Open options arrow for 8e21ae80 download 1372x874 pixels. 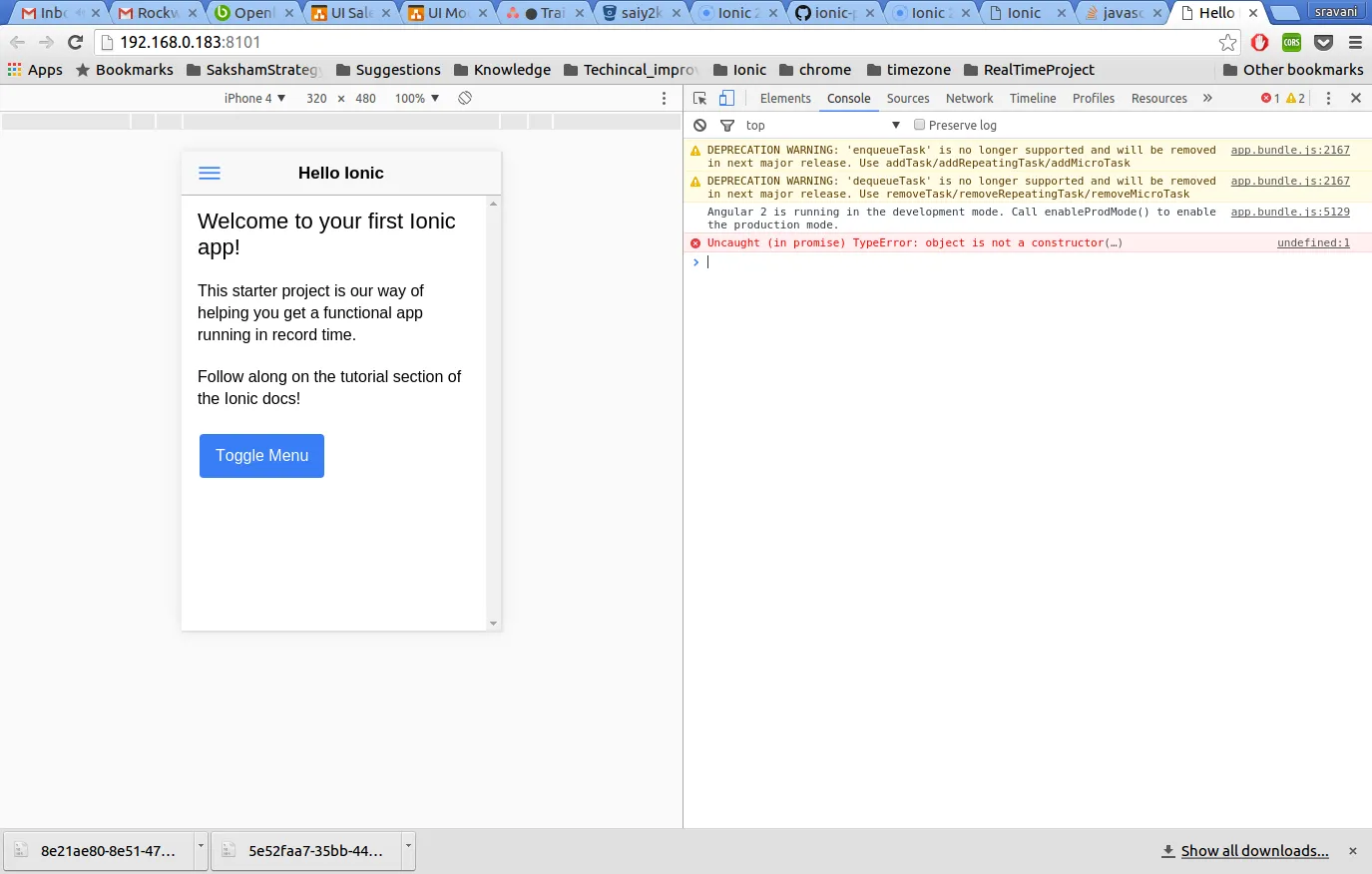point(201,850)
